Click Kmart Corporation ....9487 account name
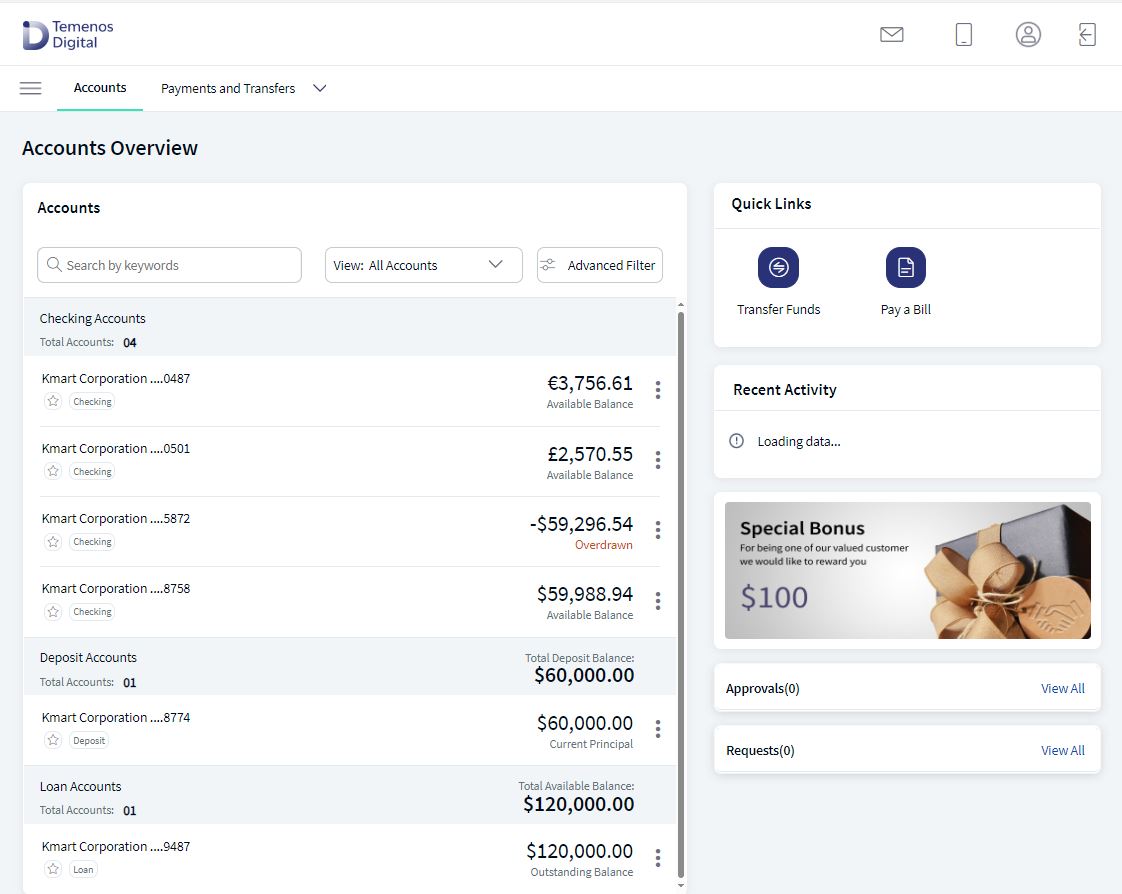The height and width of the screenshot is (894, 1122). [x=116, y=846]
